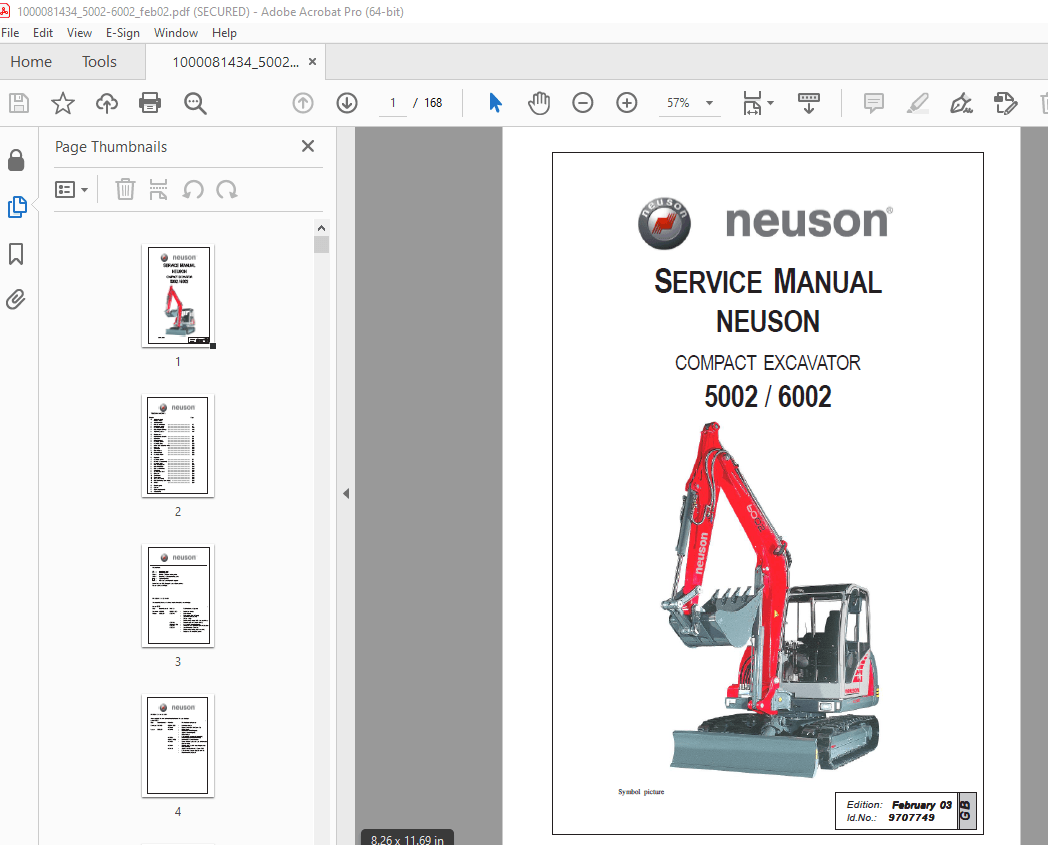
Task: Choose the arrow Selection tool
Action: click(495, 103)
